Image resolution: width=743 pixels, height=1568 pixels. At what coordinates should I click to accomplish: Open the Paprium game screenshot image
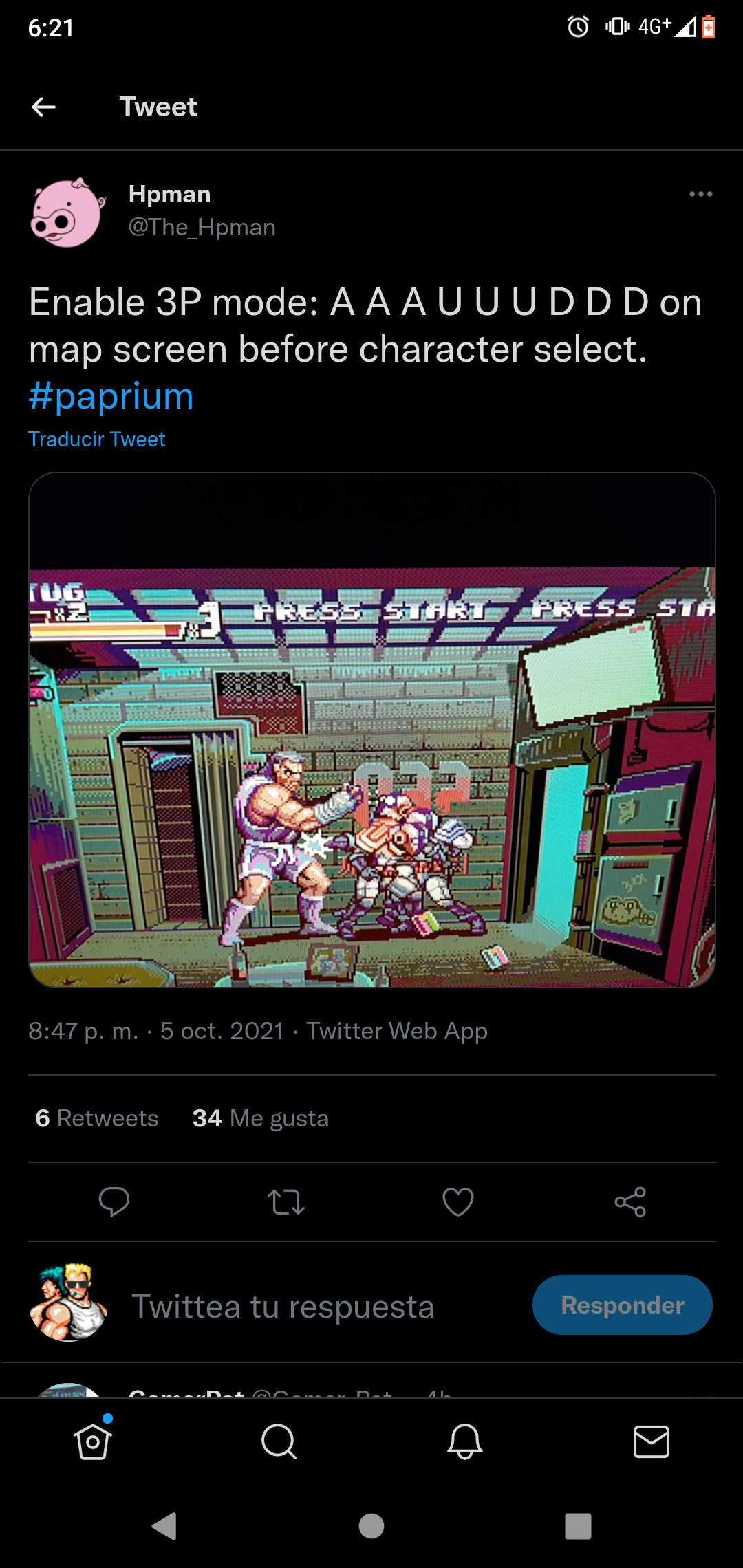[372, 730]
